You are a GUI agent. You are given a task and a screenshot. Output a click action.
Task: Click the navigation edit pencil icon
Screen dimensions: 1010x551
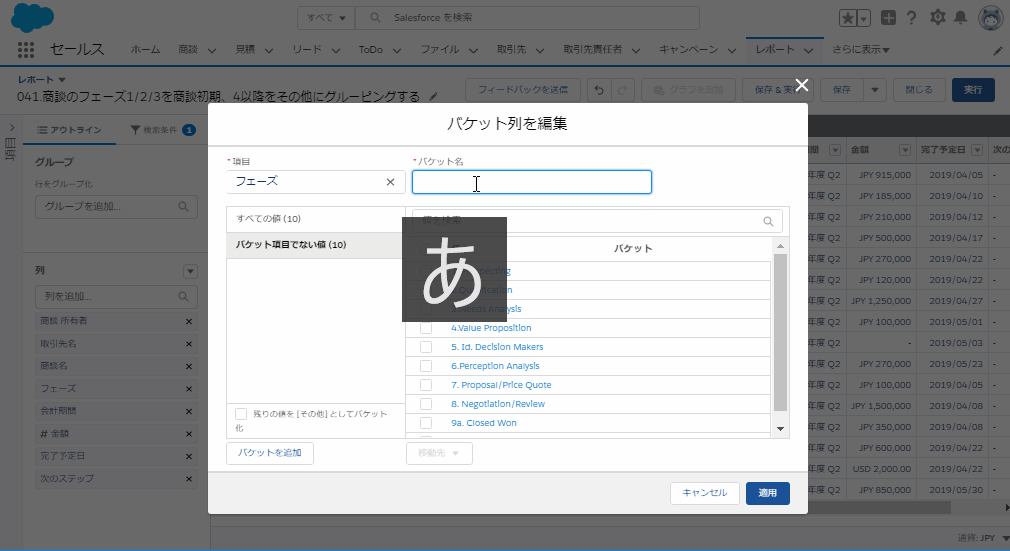point(998,50)
